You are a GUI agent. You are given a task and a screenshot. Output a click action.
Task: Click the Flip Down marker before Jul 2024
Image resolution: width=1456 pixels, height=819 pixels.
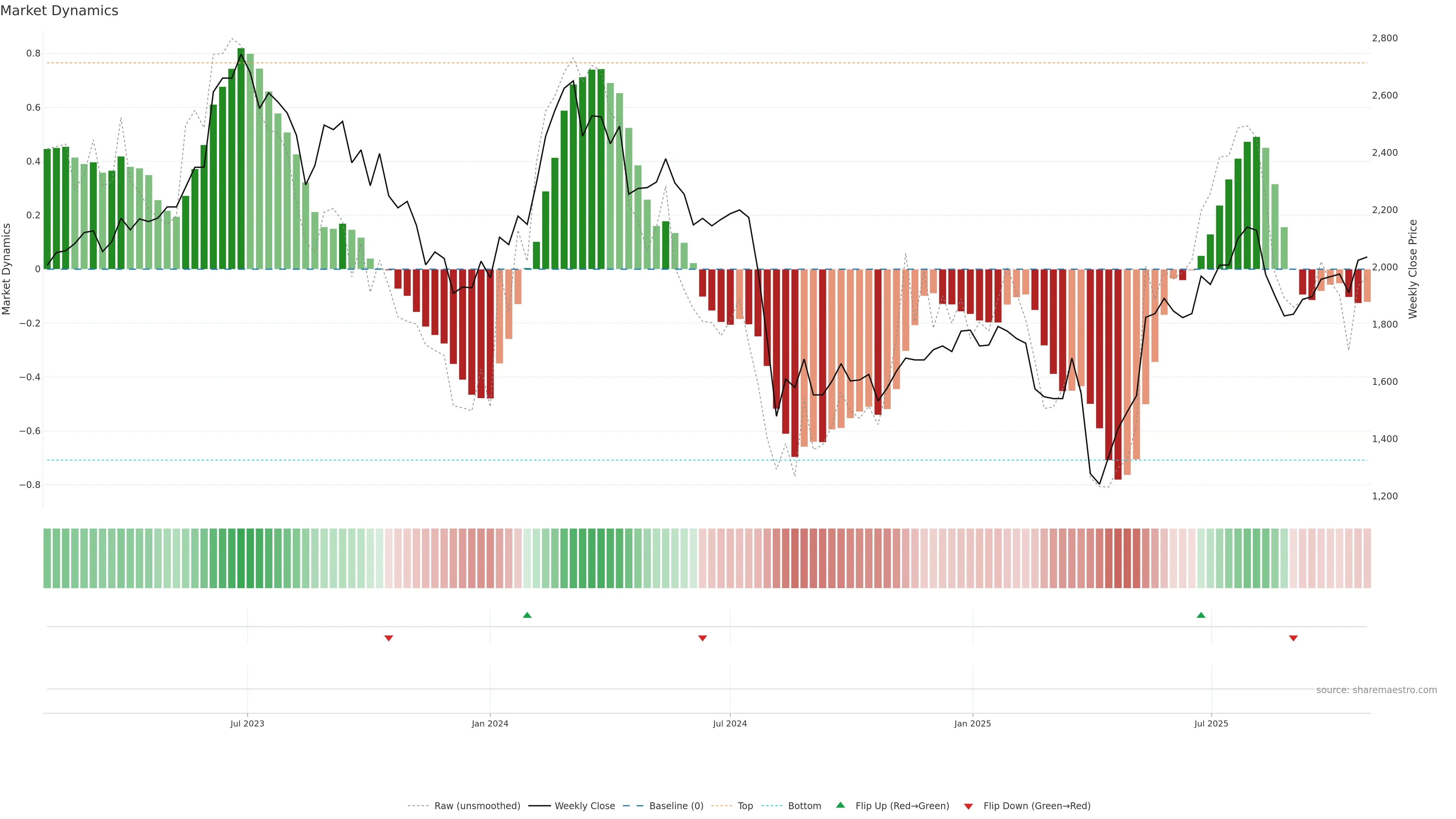[x=703, y=638]
